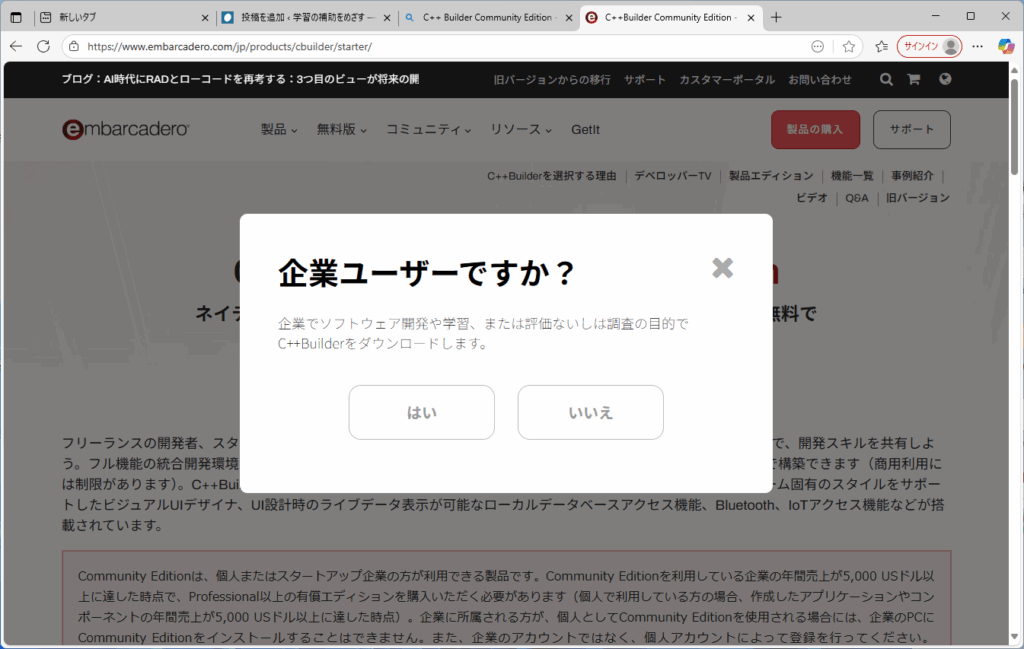Viewport: 1024px width, 649px height.
Task: Reload the page with refresh icon
Action: click(44, 46)
